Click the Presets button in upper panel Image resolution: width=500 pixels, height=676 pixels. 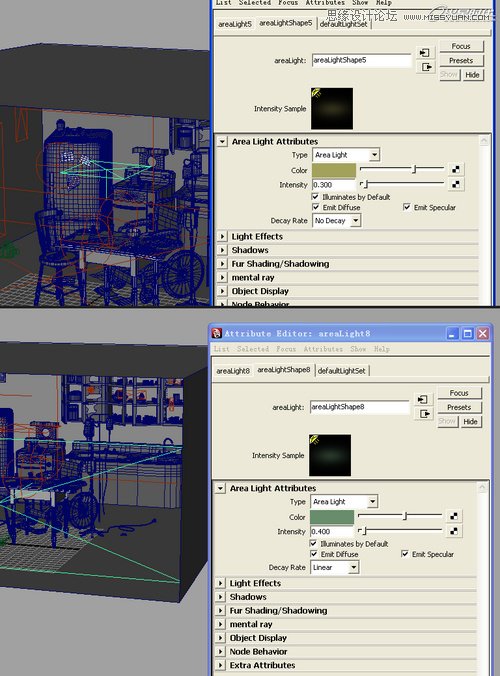[x=461, y=60]
